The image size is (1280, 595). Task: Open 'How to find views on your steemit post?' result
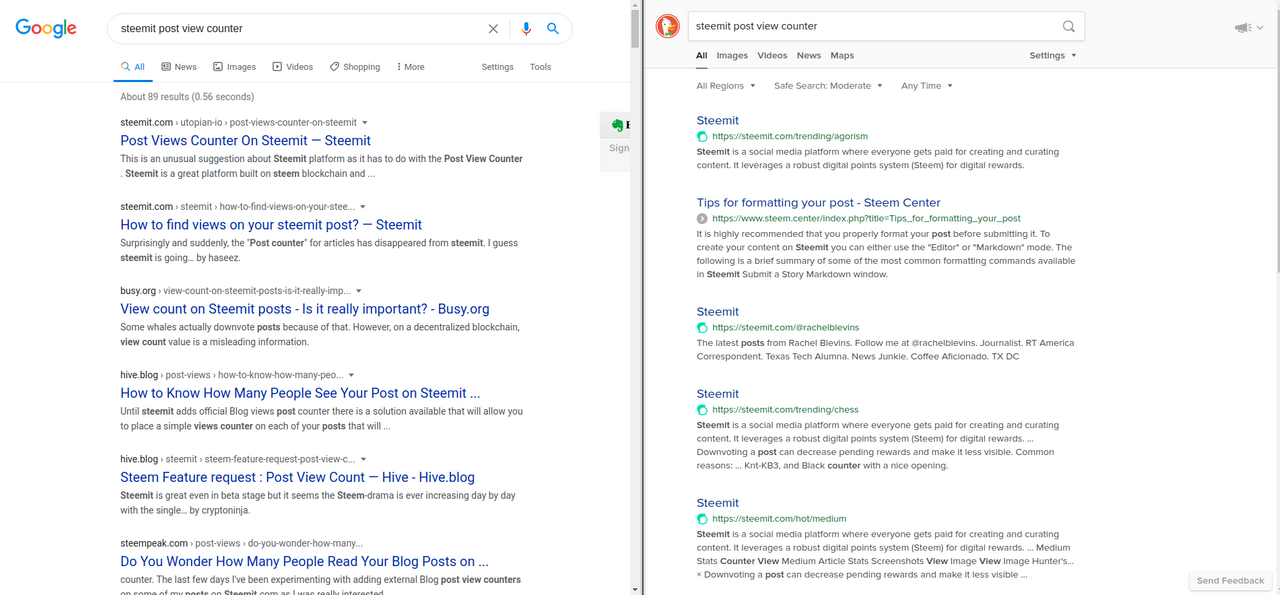tap(271, 225)
